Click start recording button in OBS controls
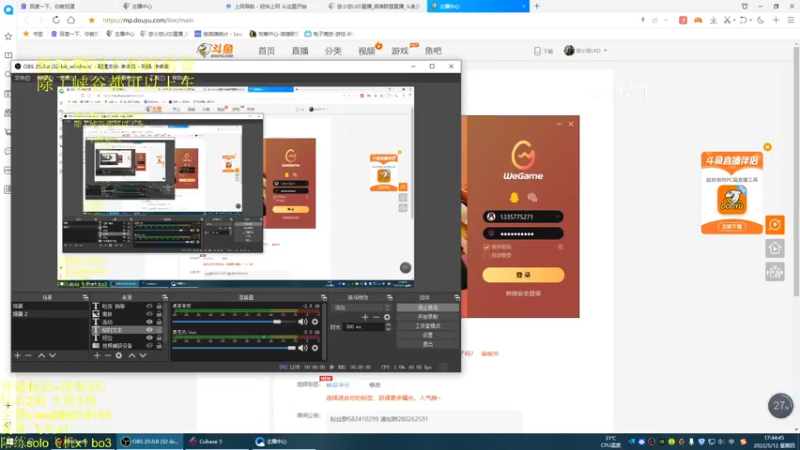 point(428,317)
